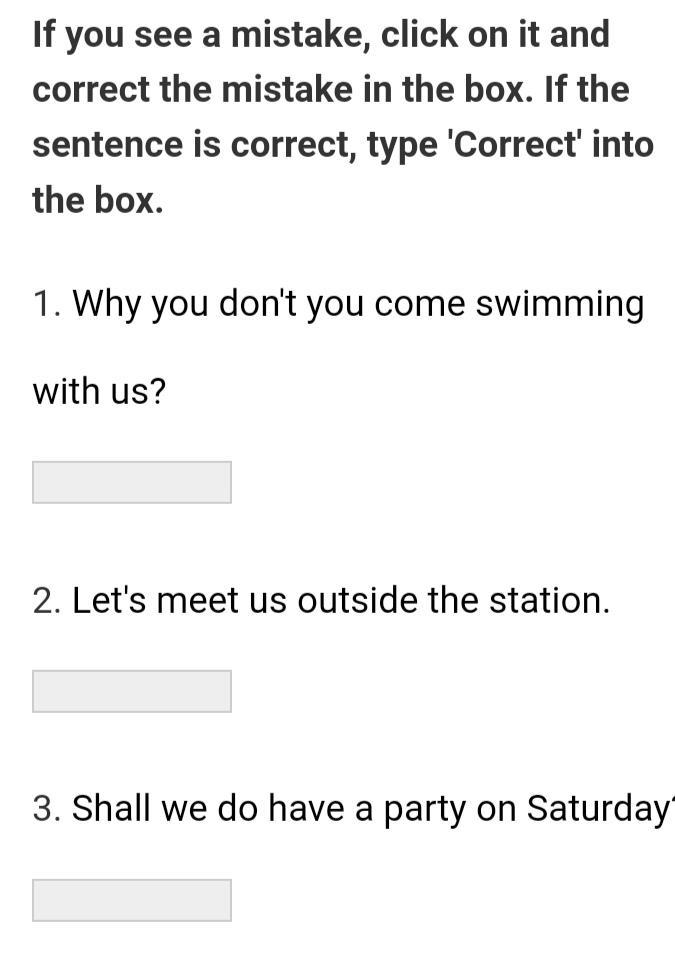Click the answer box under sentence 3
The width and height of the screenshot is (675, 969).
click(131, 900)
